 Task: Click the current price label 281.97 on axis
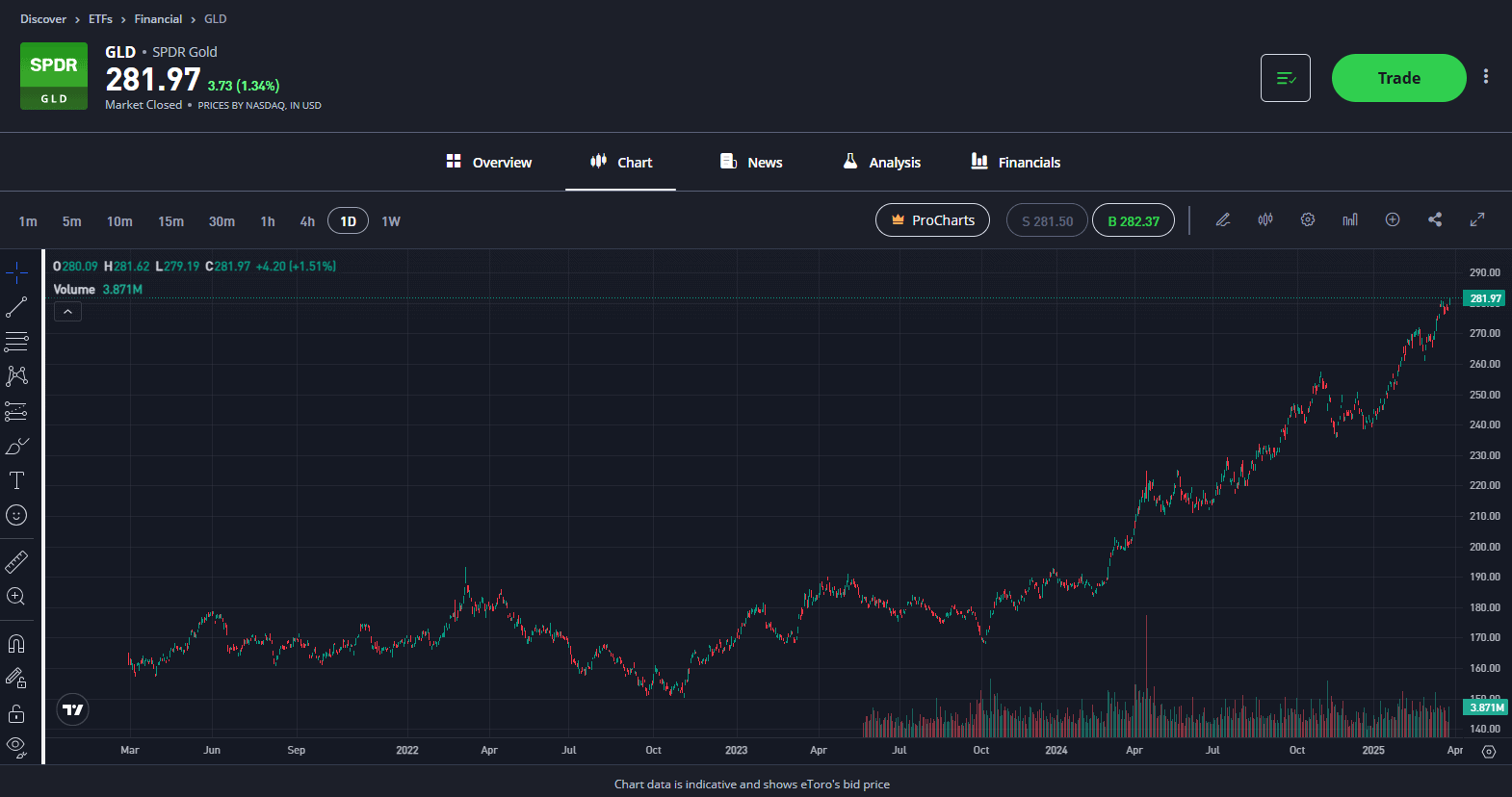click(1484, 298)
